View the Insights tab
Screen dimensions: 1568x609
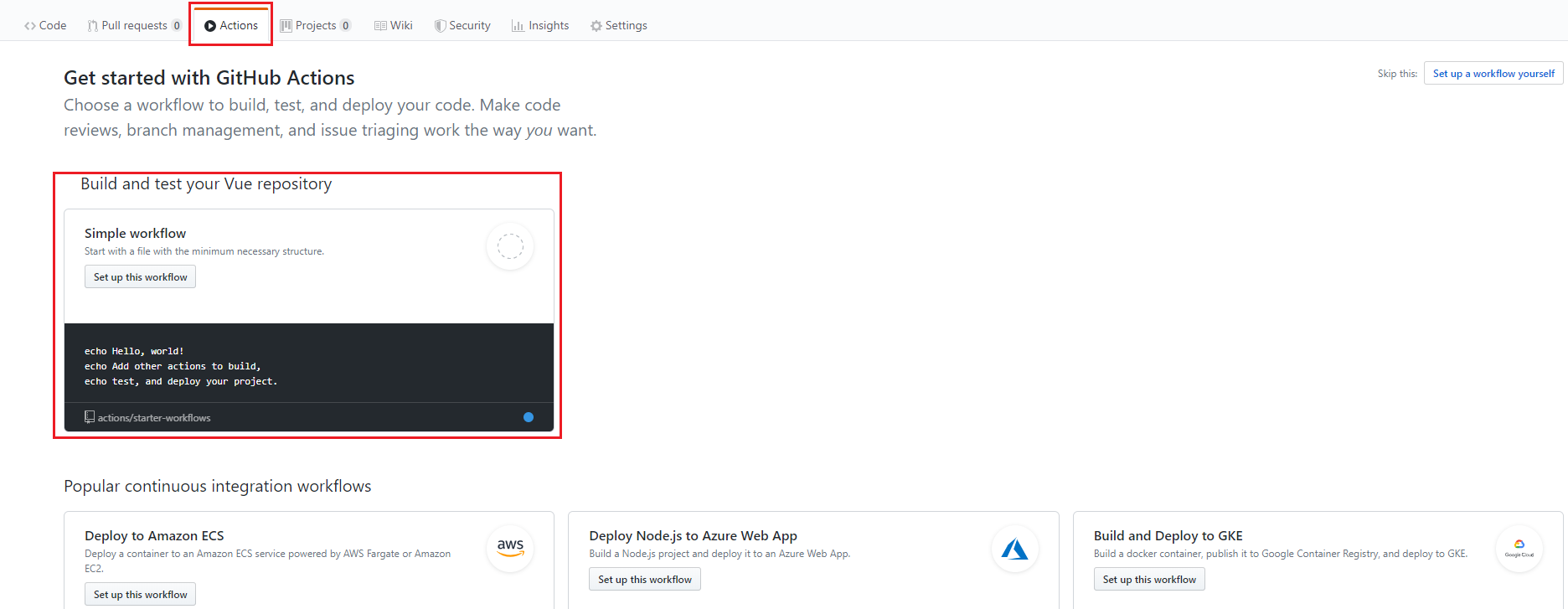tap(540, 25)
